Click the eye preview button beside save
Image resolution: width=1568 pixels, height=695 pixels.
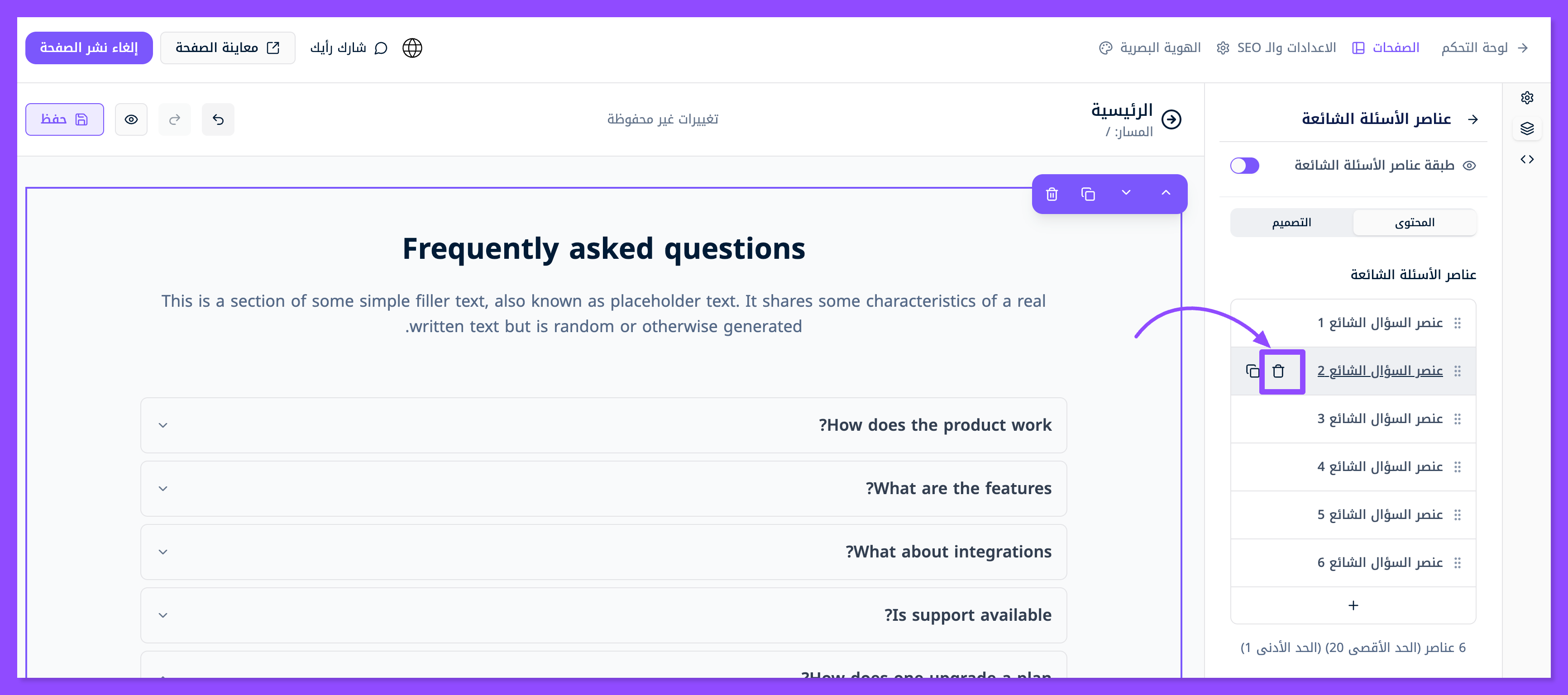pos(131,119)
